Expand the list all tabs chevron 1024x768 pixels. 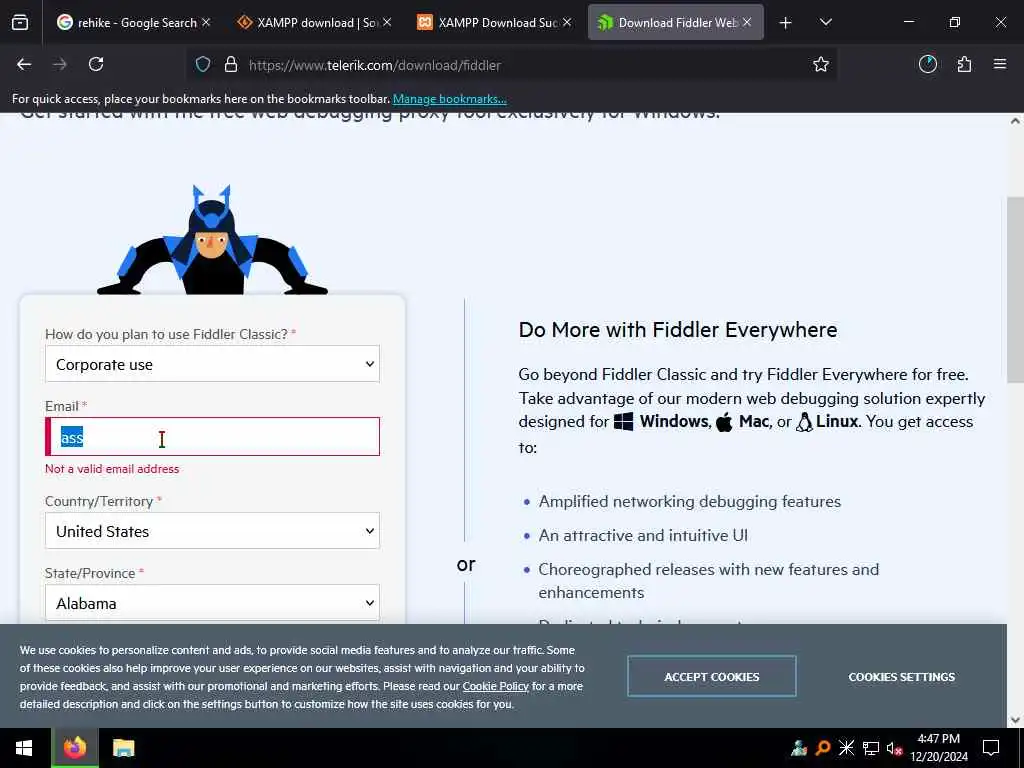point(825,22)
